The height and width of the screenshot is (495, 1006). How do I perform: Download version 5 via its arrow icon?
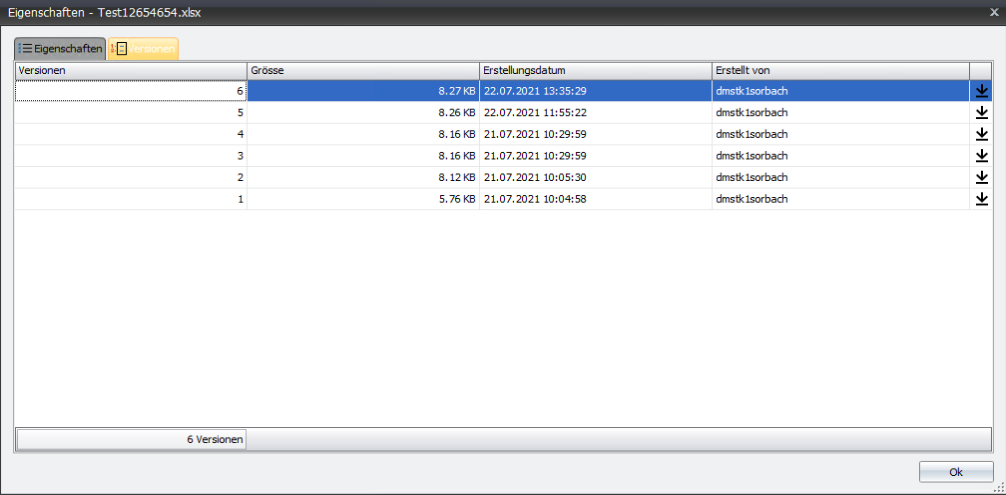tap(981, 113)
